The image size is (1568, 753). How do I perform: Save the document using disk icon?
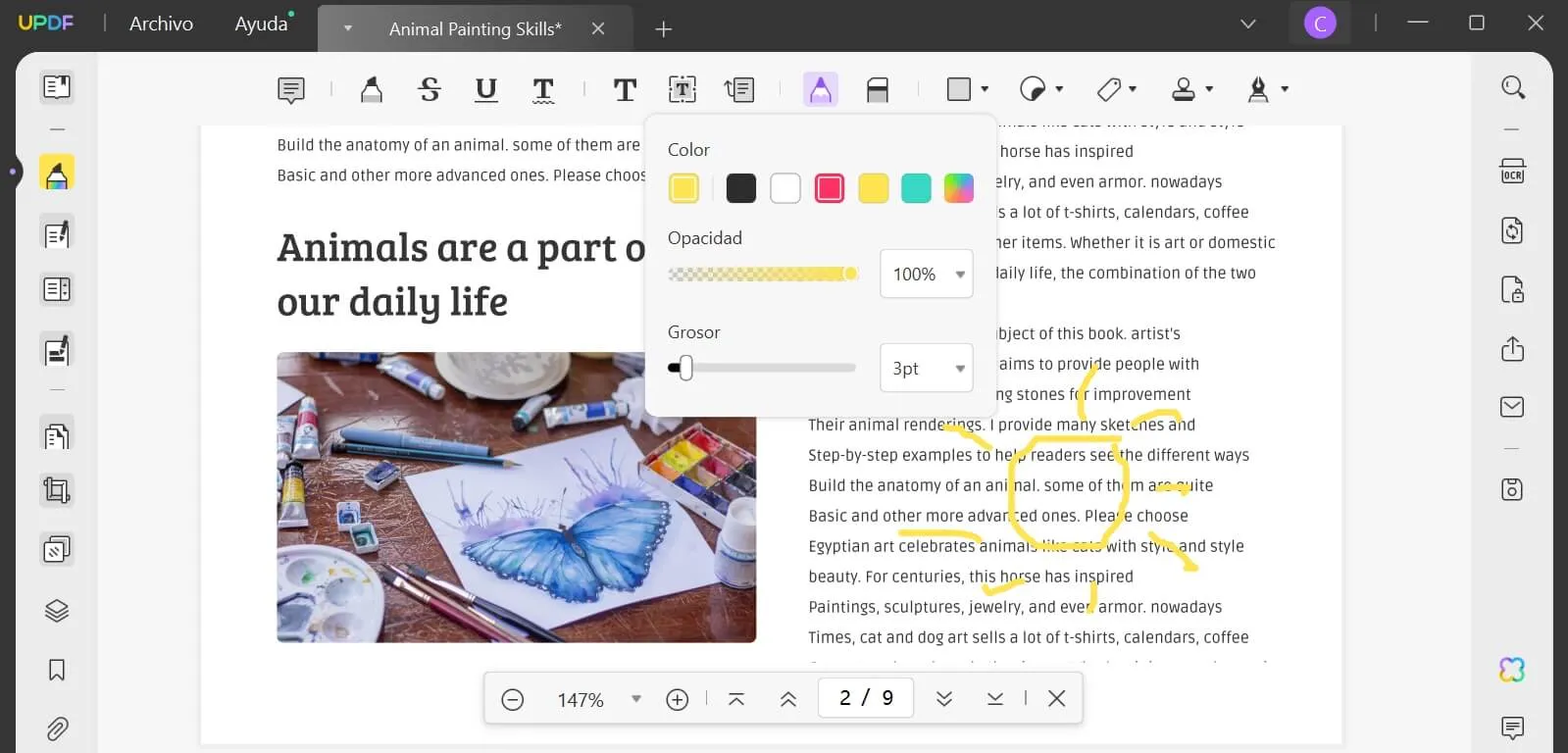tap(1513, 488)
